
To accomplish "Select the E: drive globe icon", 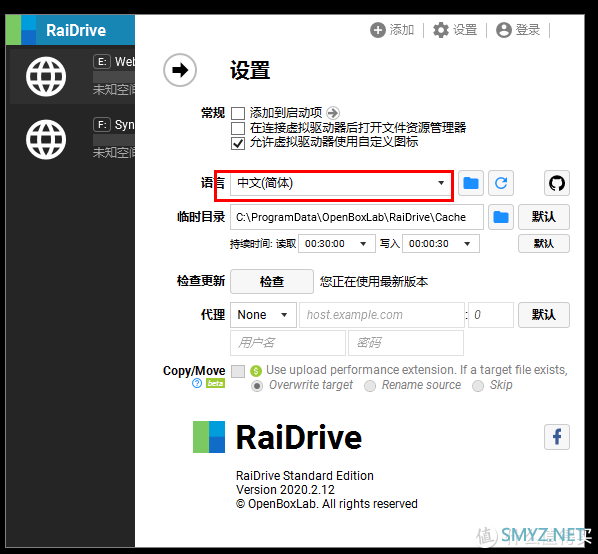I will (46, 76).
